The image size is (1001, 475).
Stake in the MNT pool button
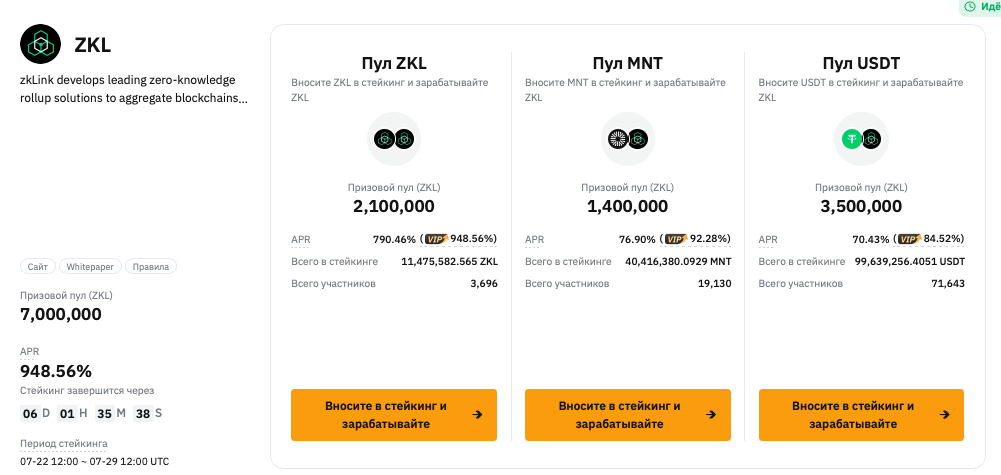point(628,415)
